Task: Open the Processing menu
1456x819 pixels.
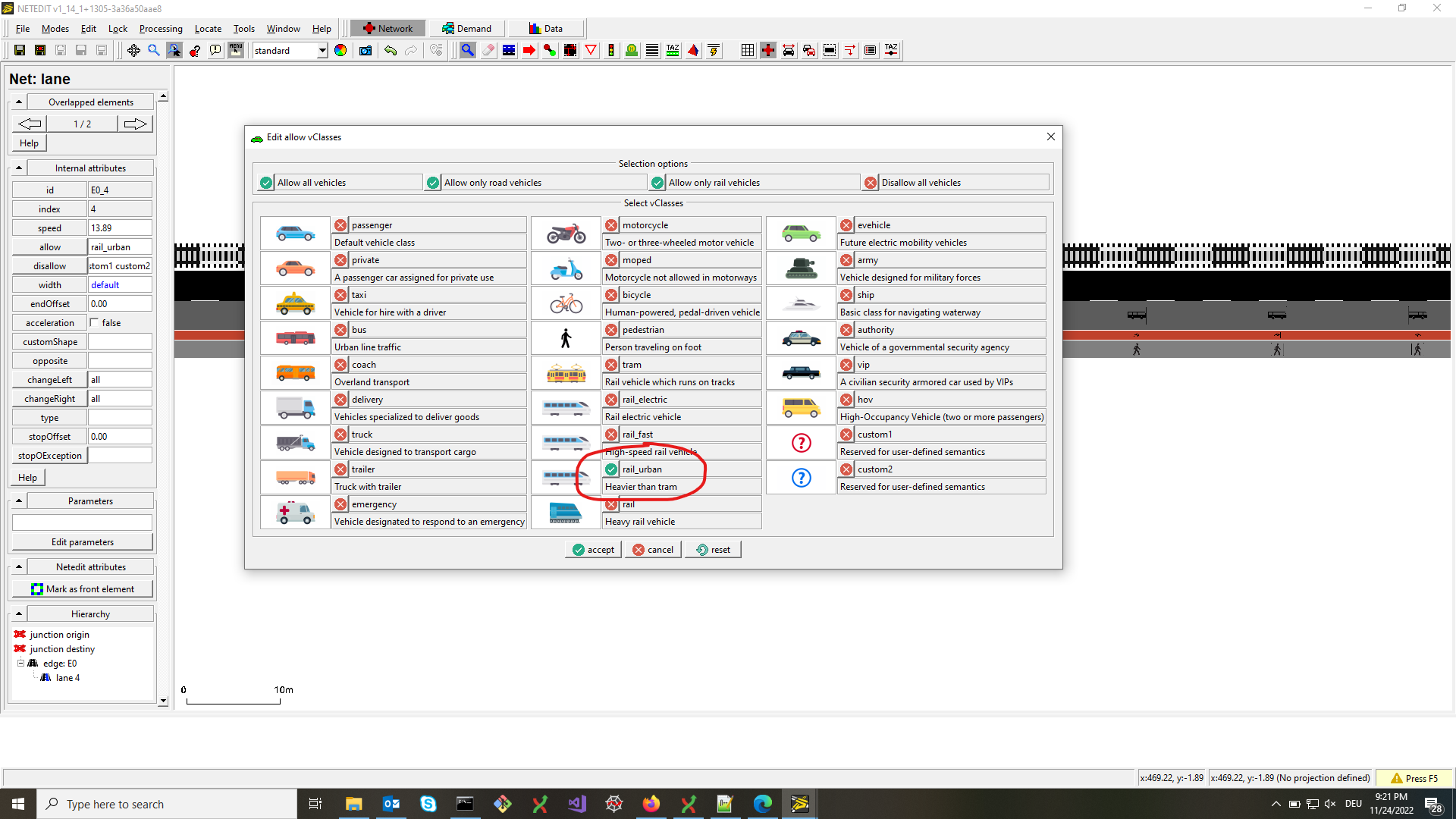Action: [161, 29]
